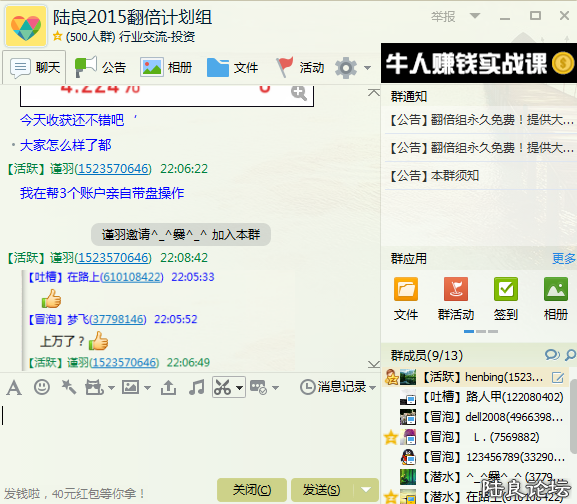The image size is (577, 504).
Task: Expand the window shake options arrow
Action: click(x=111, y=388)
